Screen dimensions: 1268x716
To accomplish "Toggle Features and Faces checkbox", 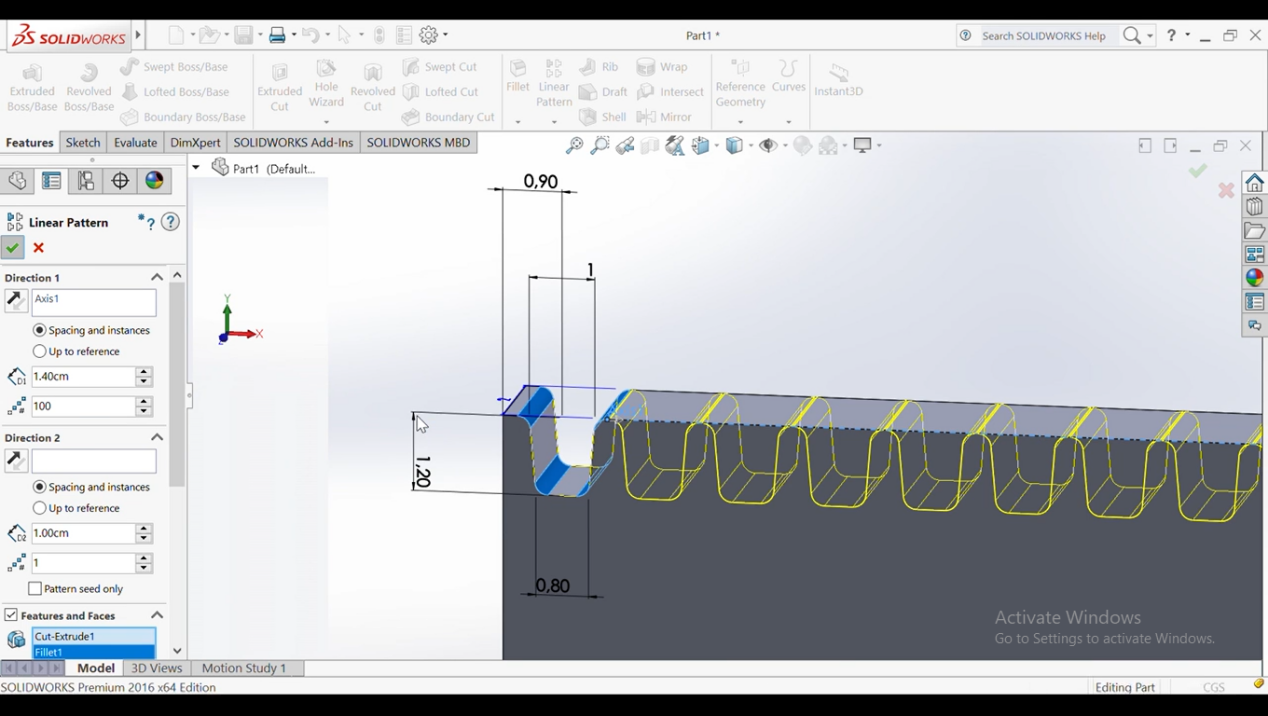I will point(11,615).
